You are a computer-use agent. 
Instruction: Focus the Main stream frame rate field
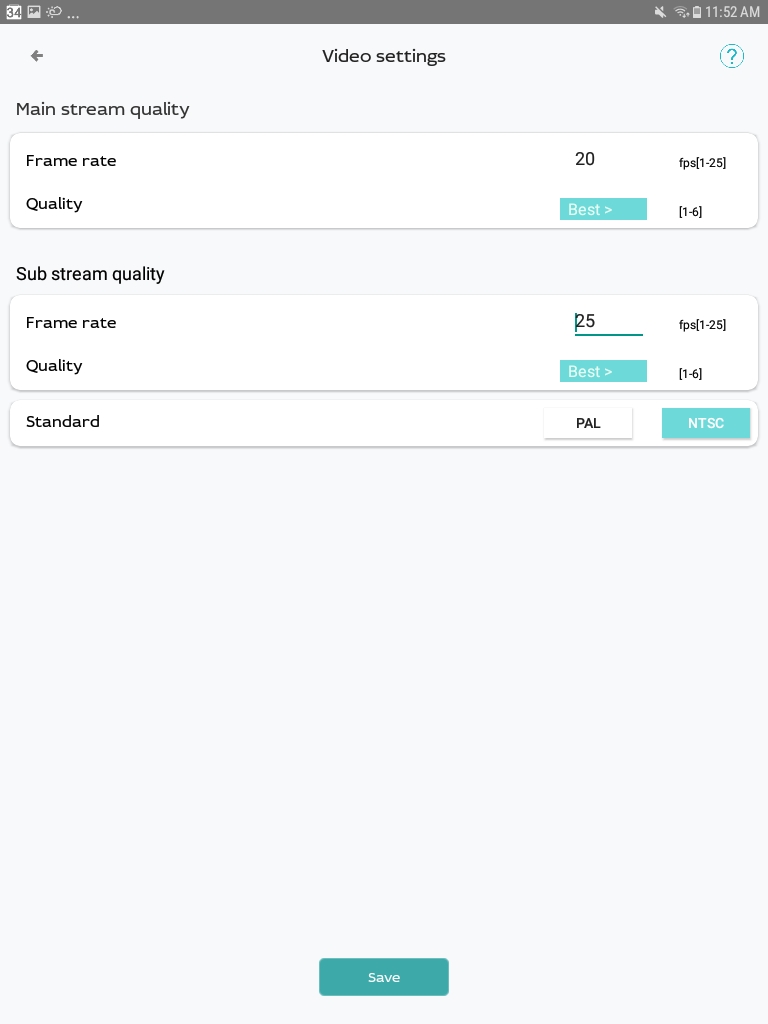pyautogui.click(x=608, y=159)
